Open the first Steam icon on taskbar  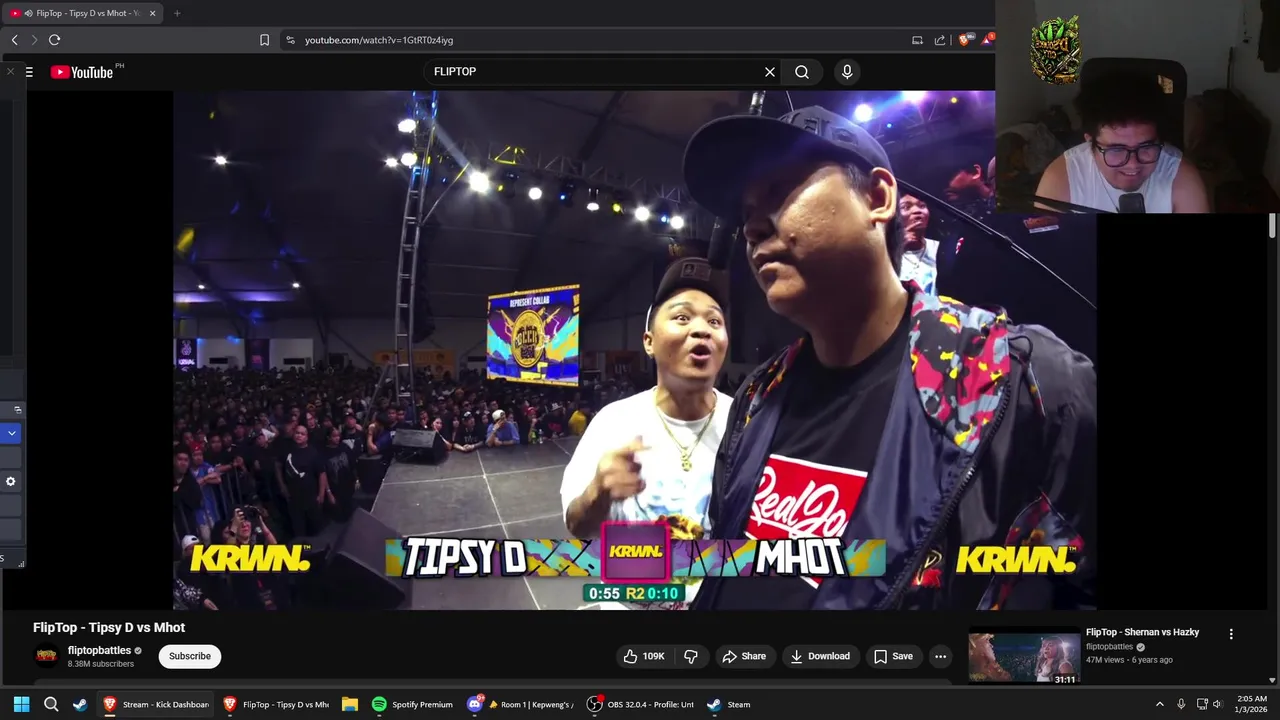(x=80, y=704)
